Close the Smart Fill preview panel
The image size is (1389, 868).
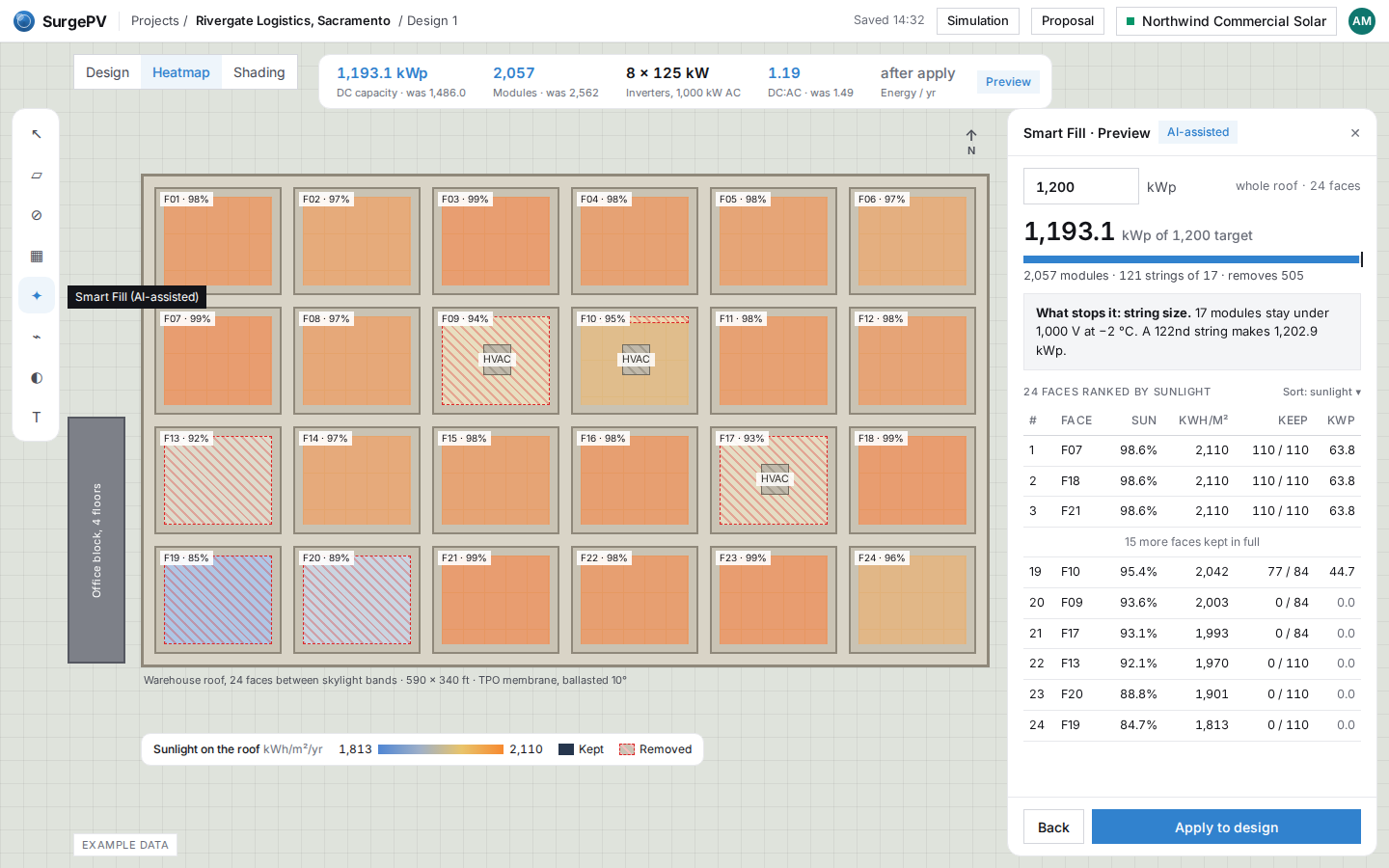[1355, 133]
